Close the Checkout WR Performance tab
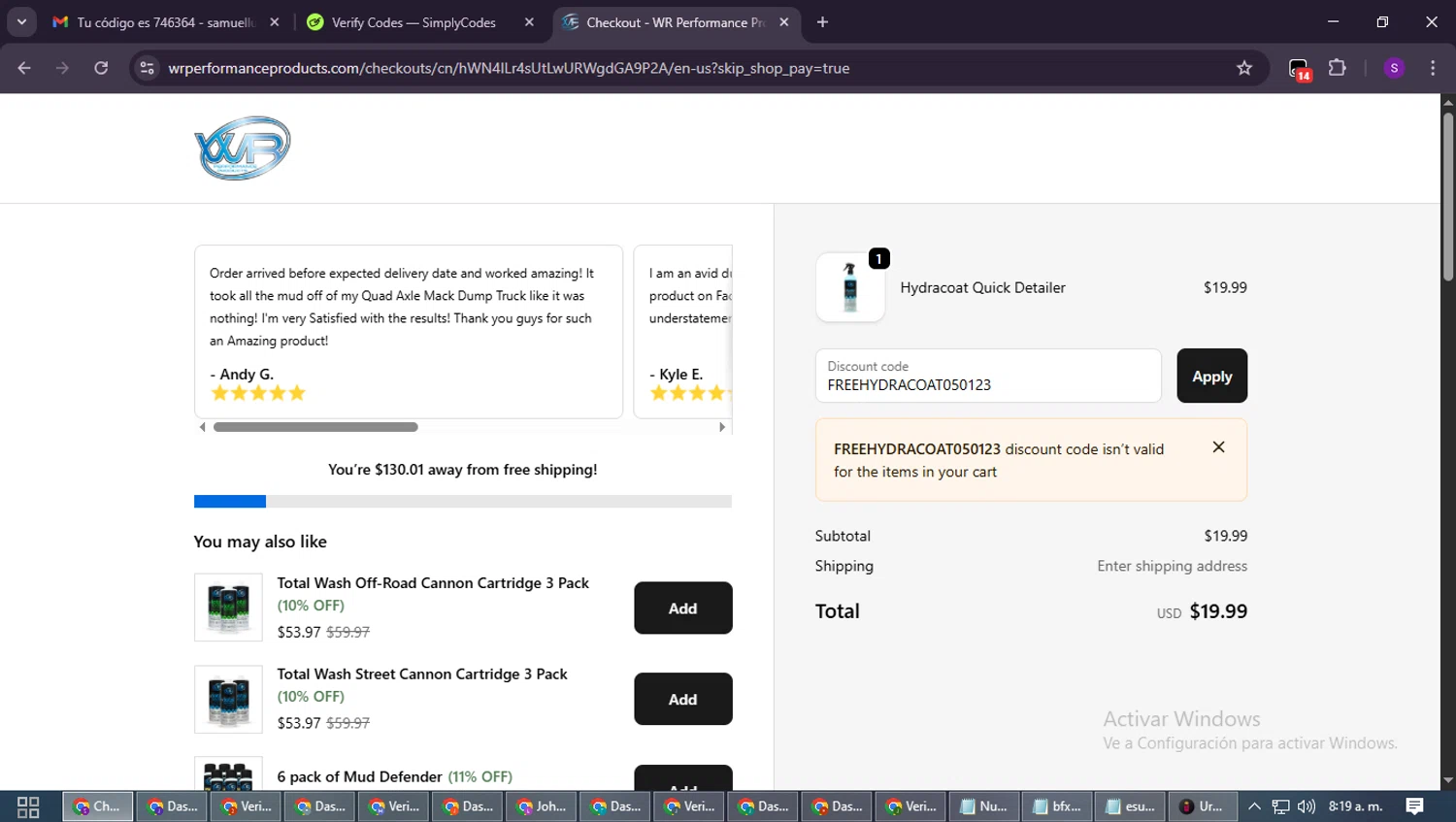 click(784, 22)
